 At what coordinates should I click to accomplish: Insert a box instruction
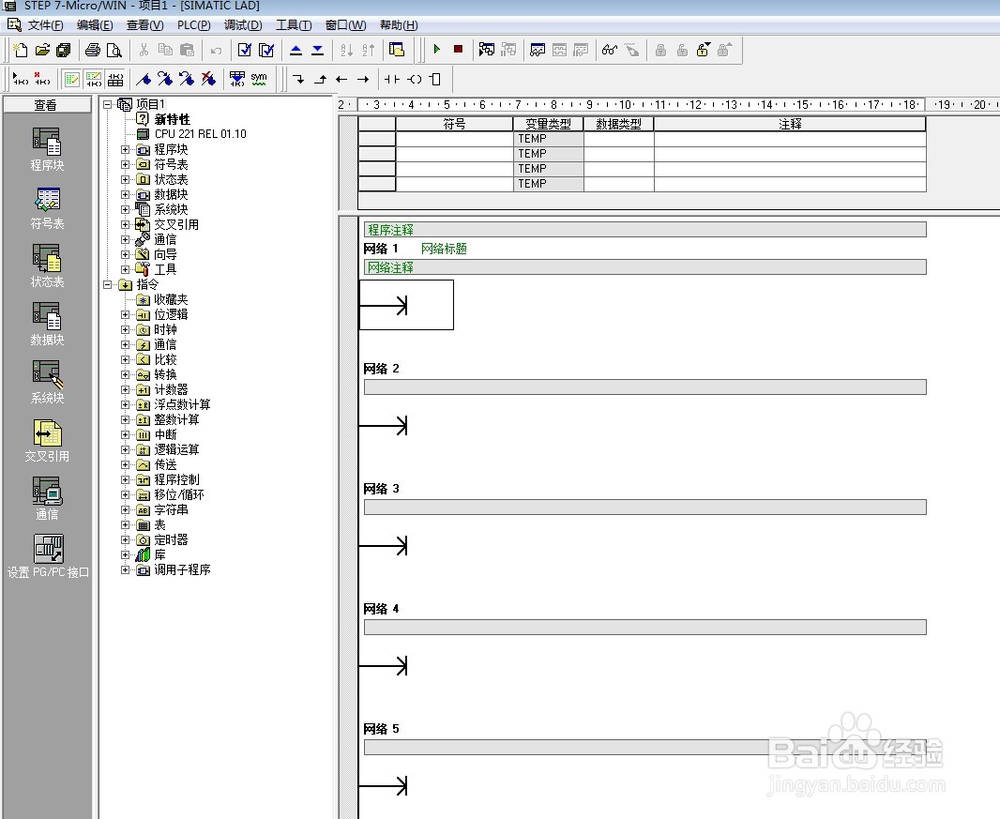(x=436, y=79)
